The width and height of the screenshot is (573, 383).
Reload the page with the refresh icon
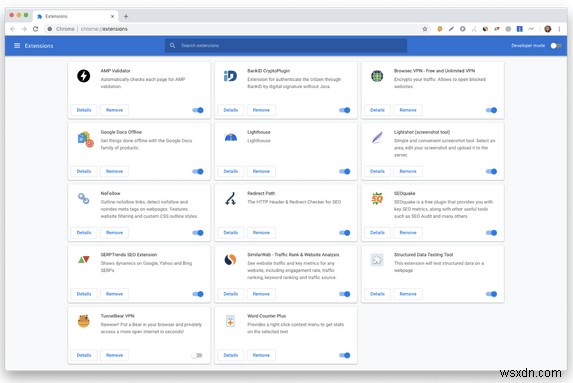(x=35, y=29)
